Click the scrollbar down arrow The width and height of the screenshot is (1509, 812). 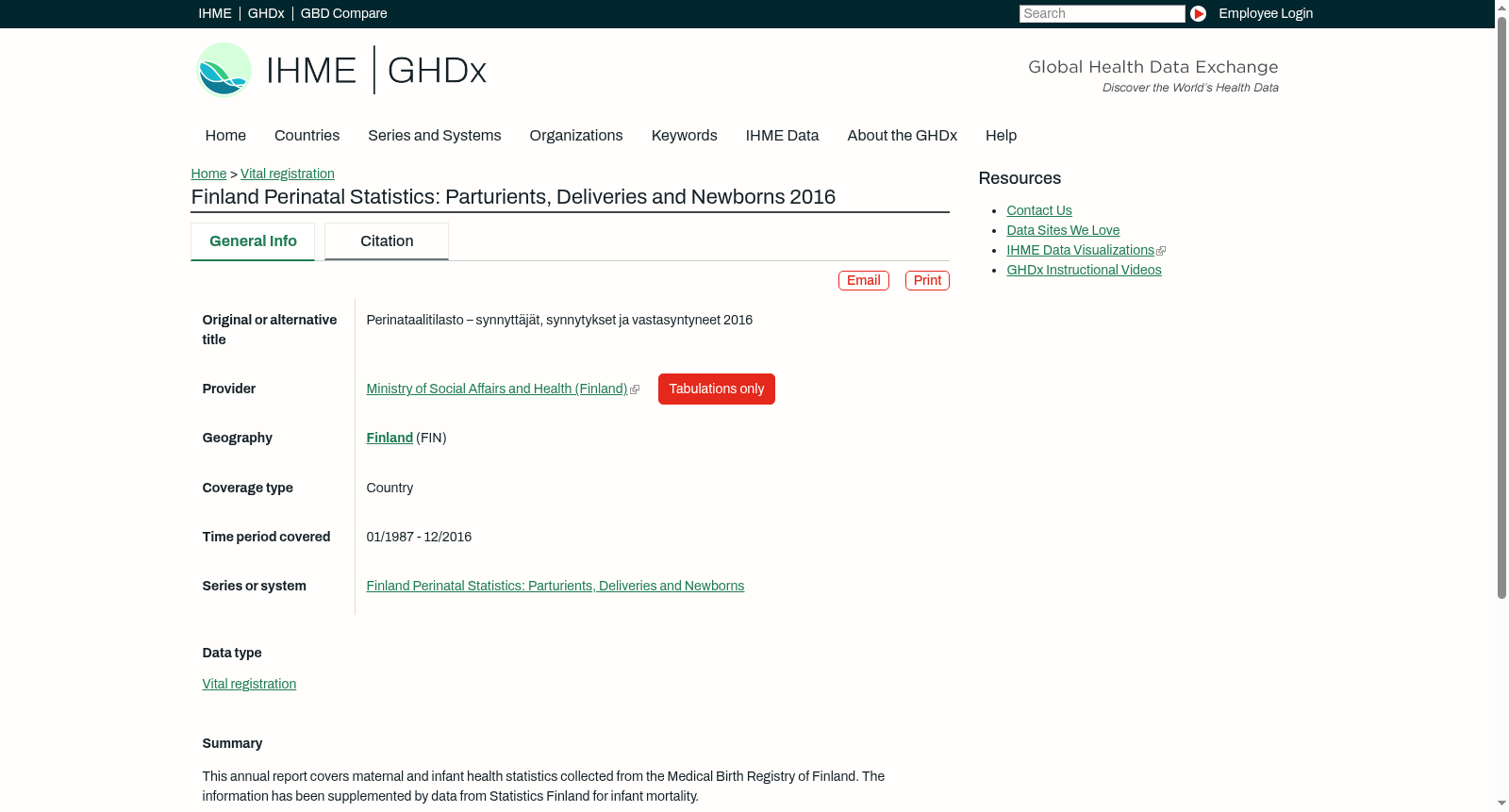coord(1501,804)
